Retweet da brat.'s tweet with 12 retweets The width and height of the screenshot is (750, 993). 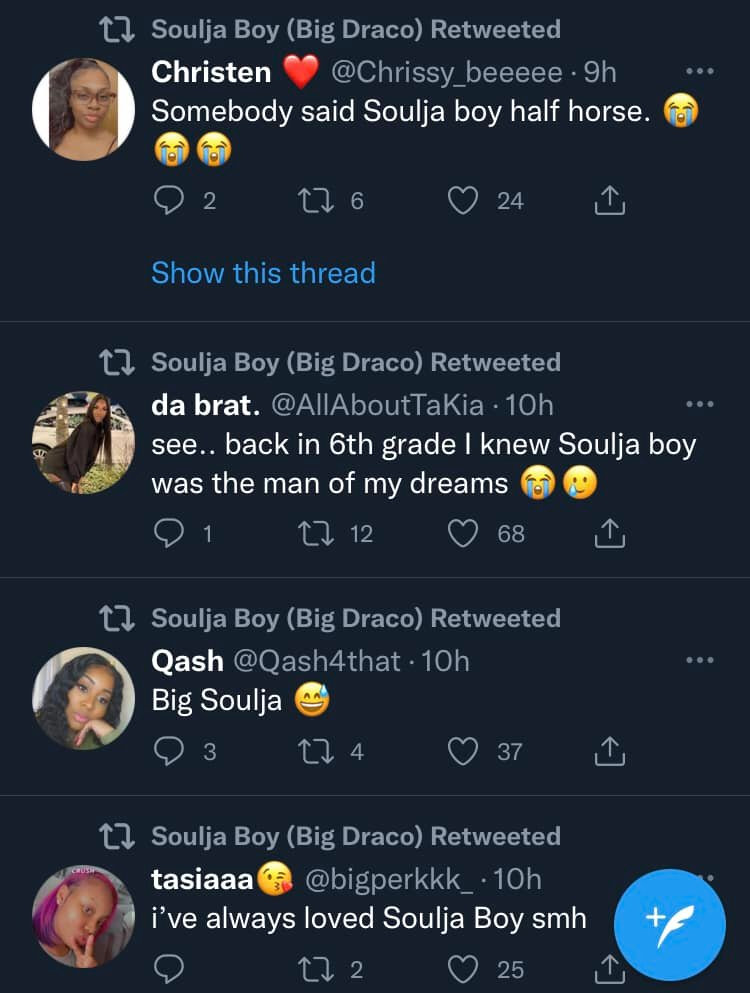313,534
